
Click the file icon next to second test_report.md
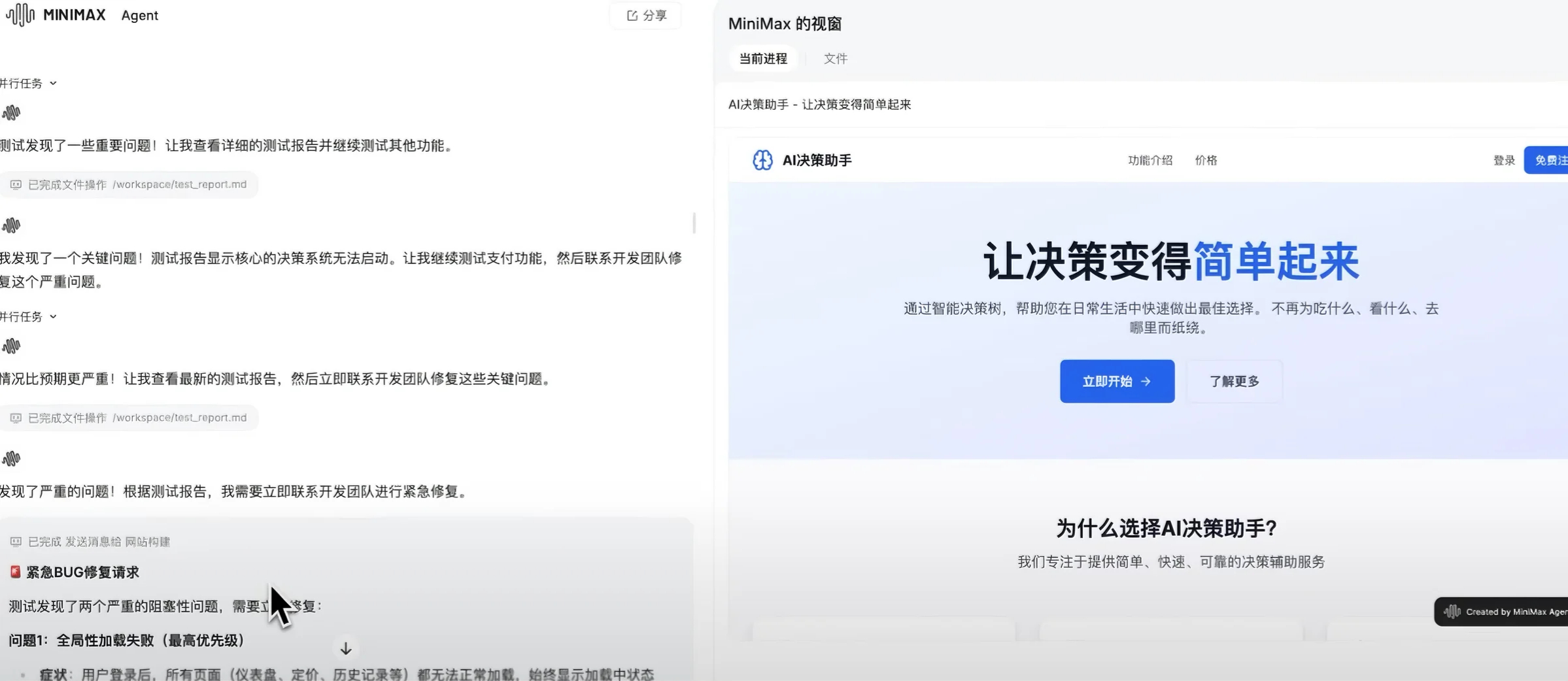pos(16,418)
